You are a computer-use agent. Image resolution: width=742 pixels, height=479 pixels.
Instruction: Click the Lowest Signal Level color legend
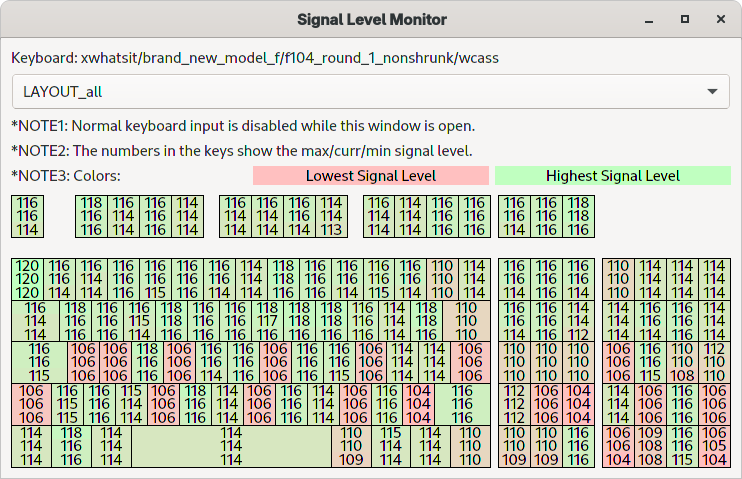coord(371,176)
